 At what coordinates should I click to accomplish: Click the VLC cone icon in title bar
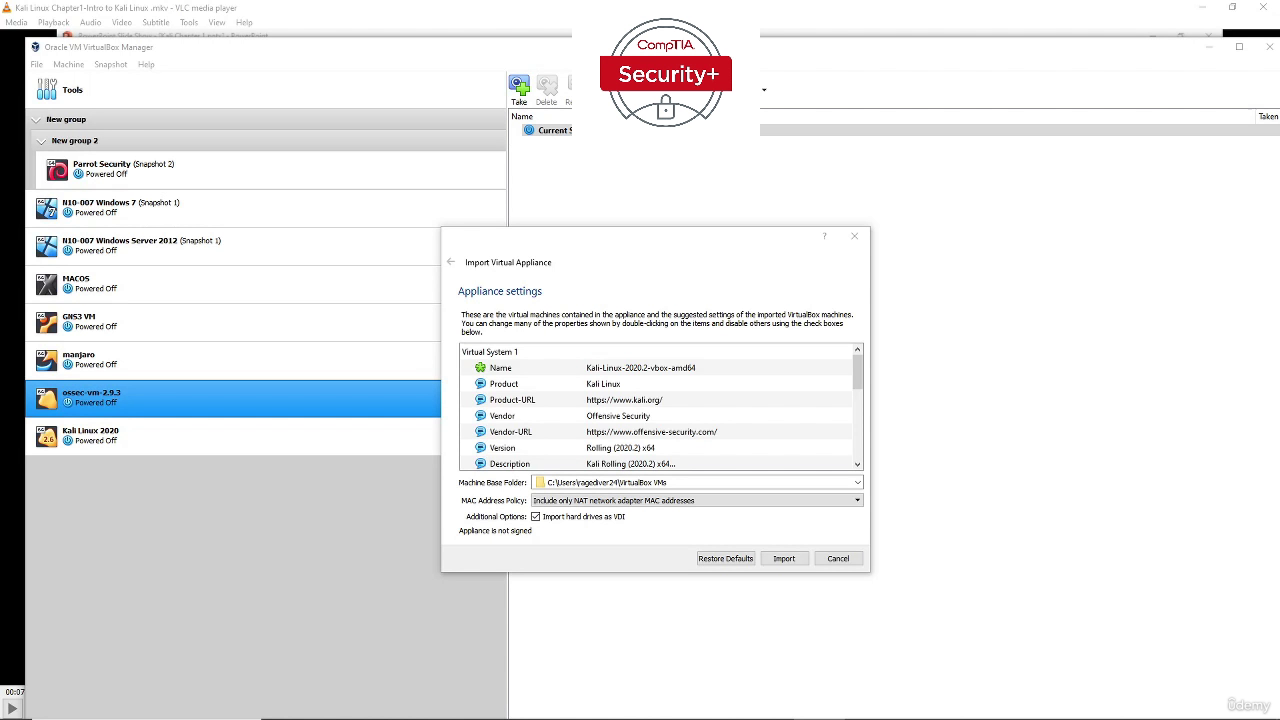[7, 8]
